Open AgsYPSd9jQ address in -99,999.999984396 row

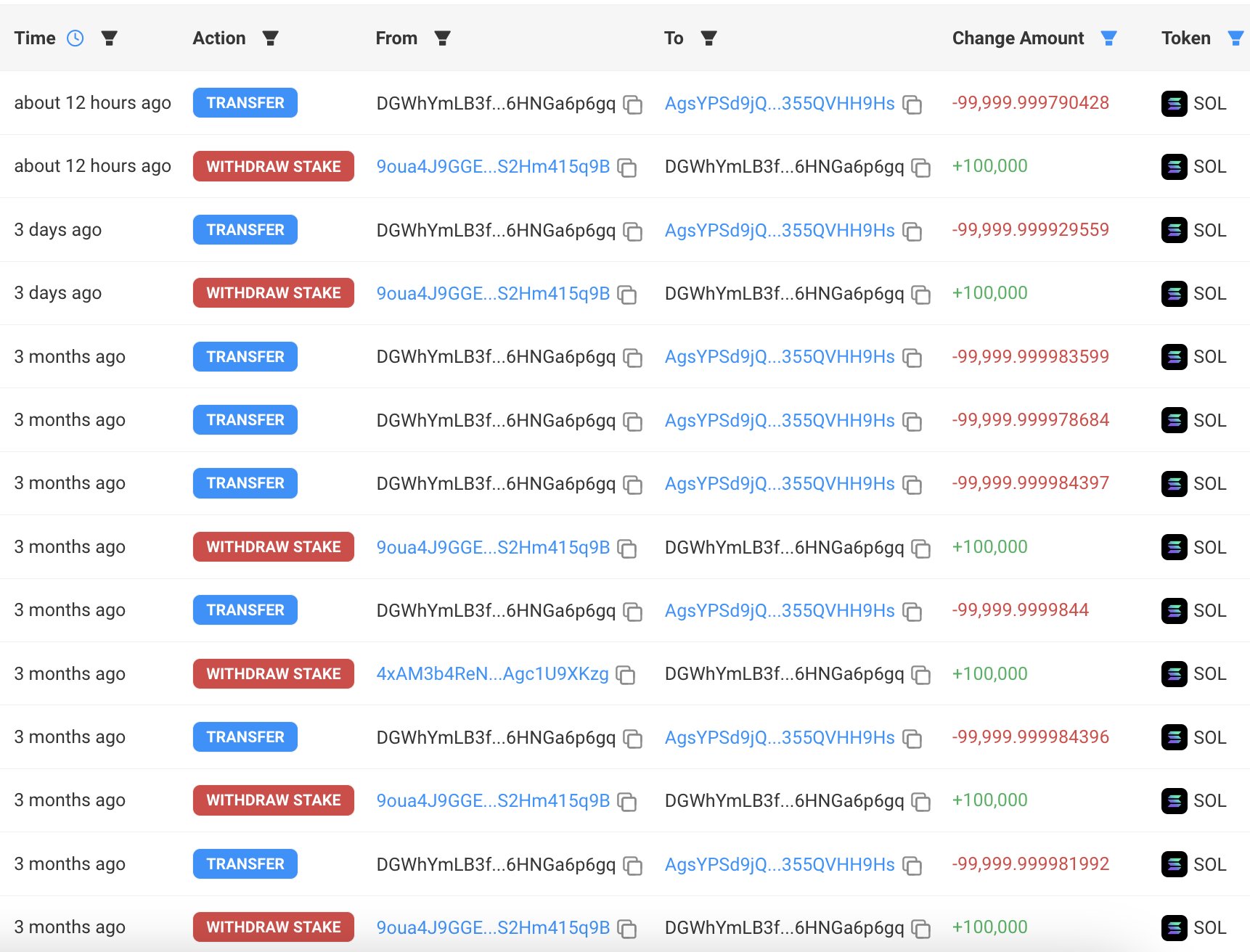[780, 738]
